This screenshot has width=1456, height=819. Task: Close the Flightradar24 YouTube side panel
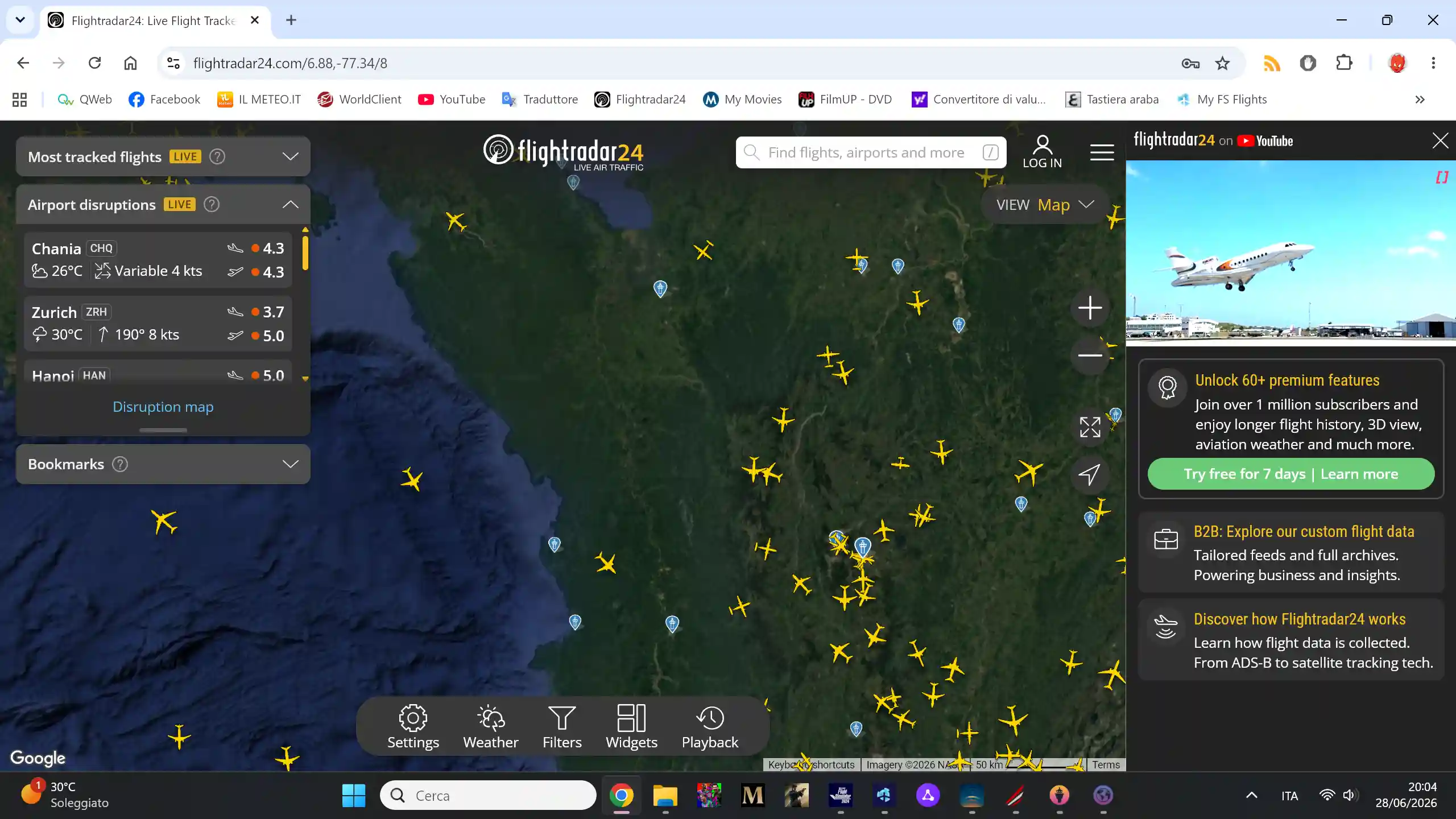click(x=1440, y=140)
